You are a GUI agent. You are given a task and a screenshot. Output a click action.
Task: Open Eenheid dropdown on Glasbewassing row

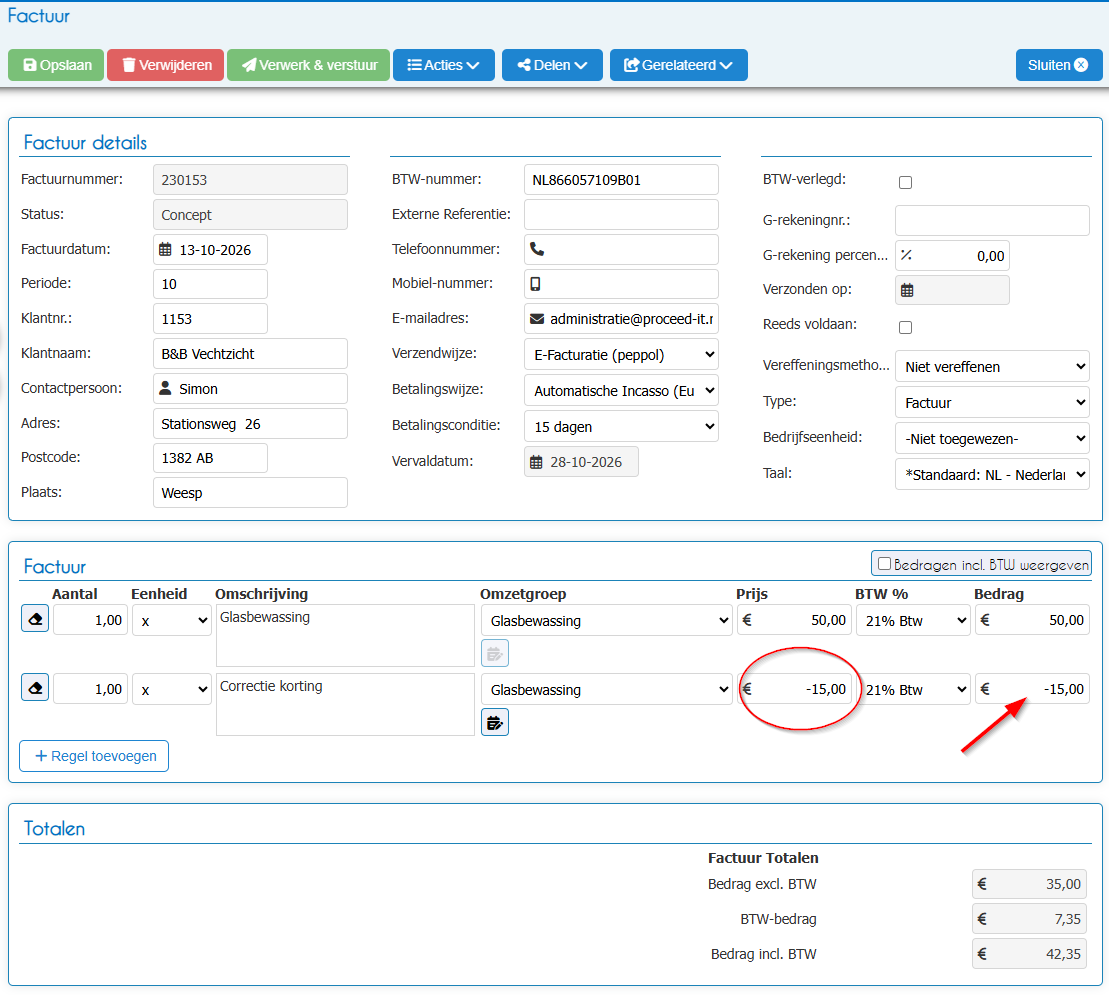click(x=172, y=620)
